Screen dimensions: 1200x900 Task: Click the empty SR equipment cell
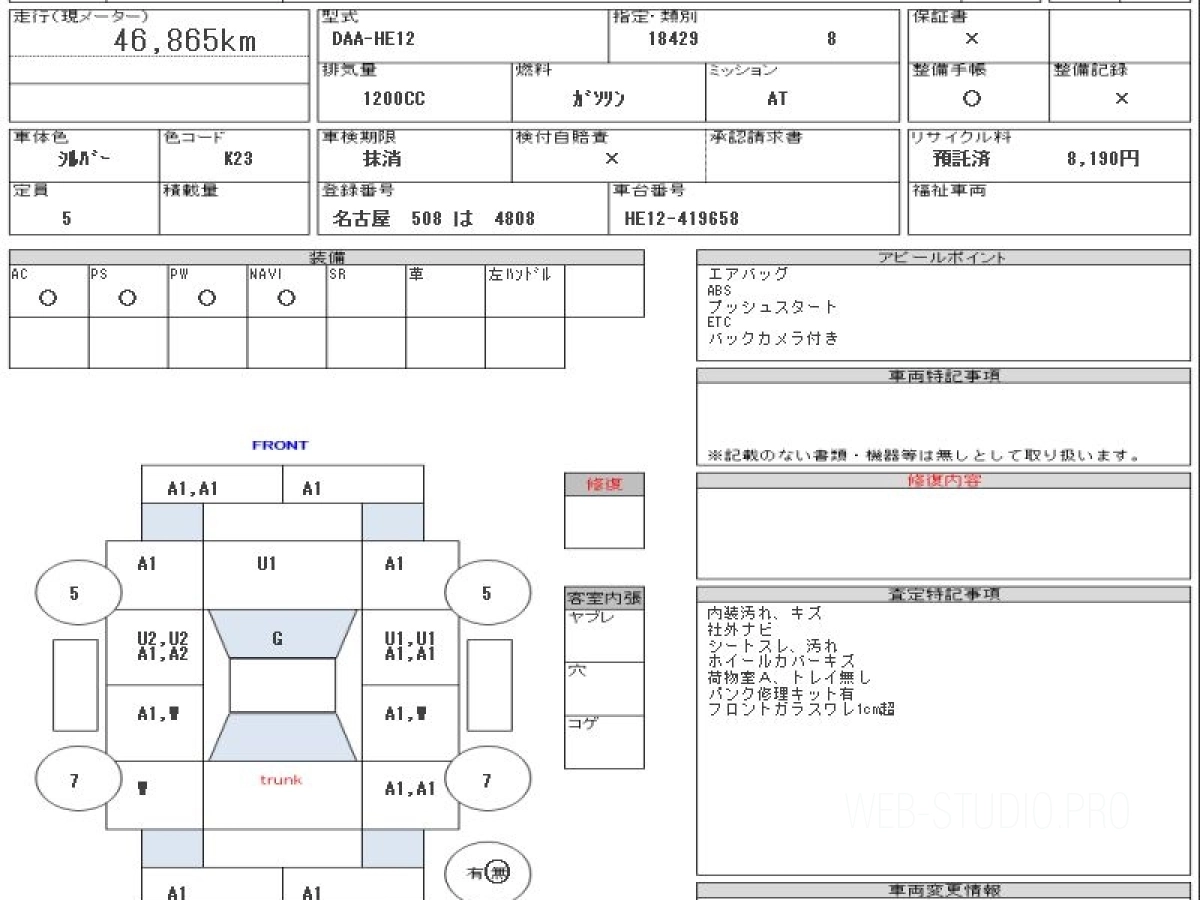click(x=366, y=291)
